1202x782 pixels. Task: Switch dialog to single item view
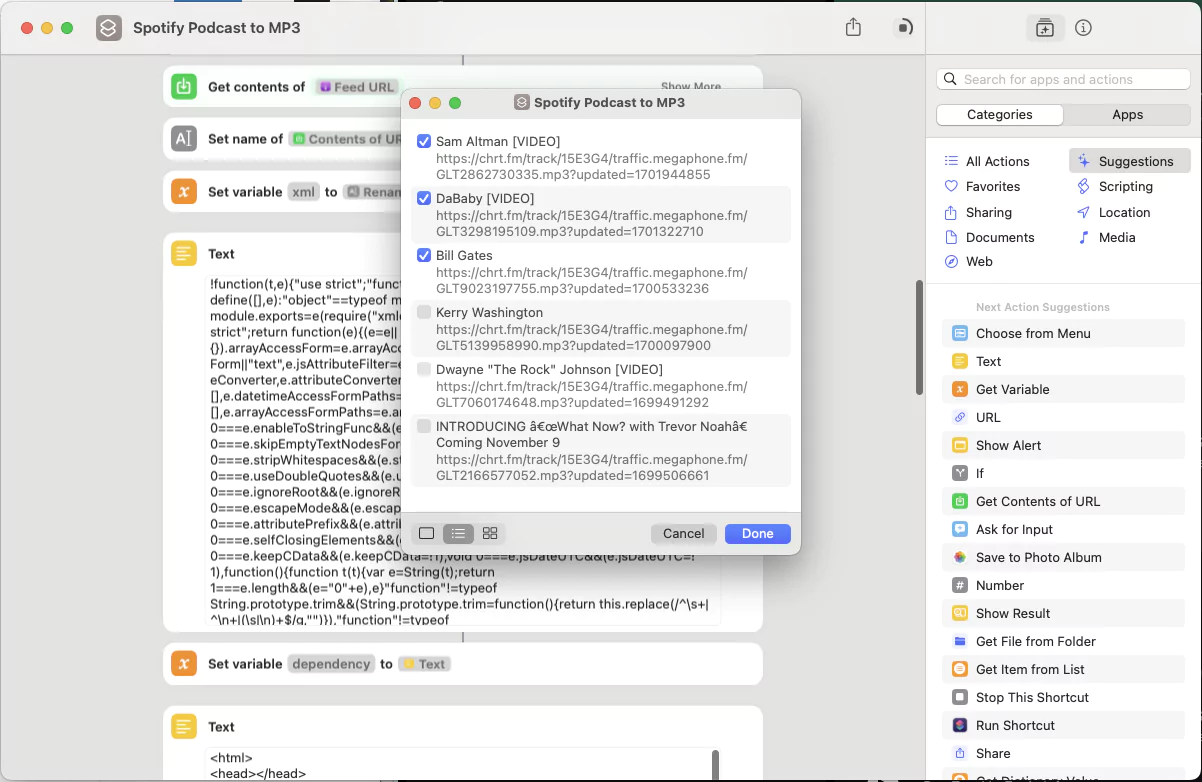click(427, 534)
